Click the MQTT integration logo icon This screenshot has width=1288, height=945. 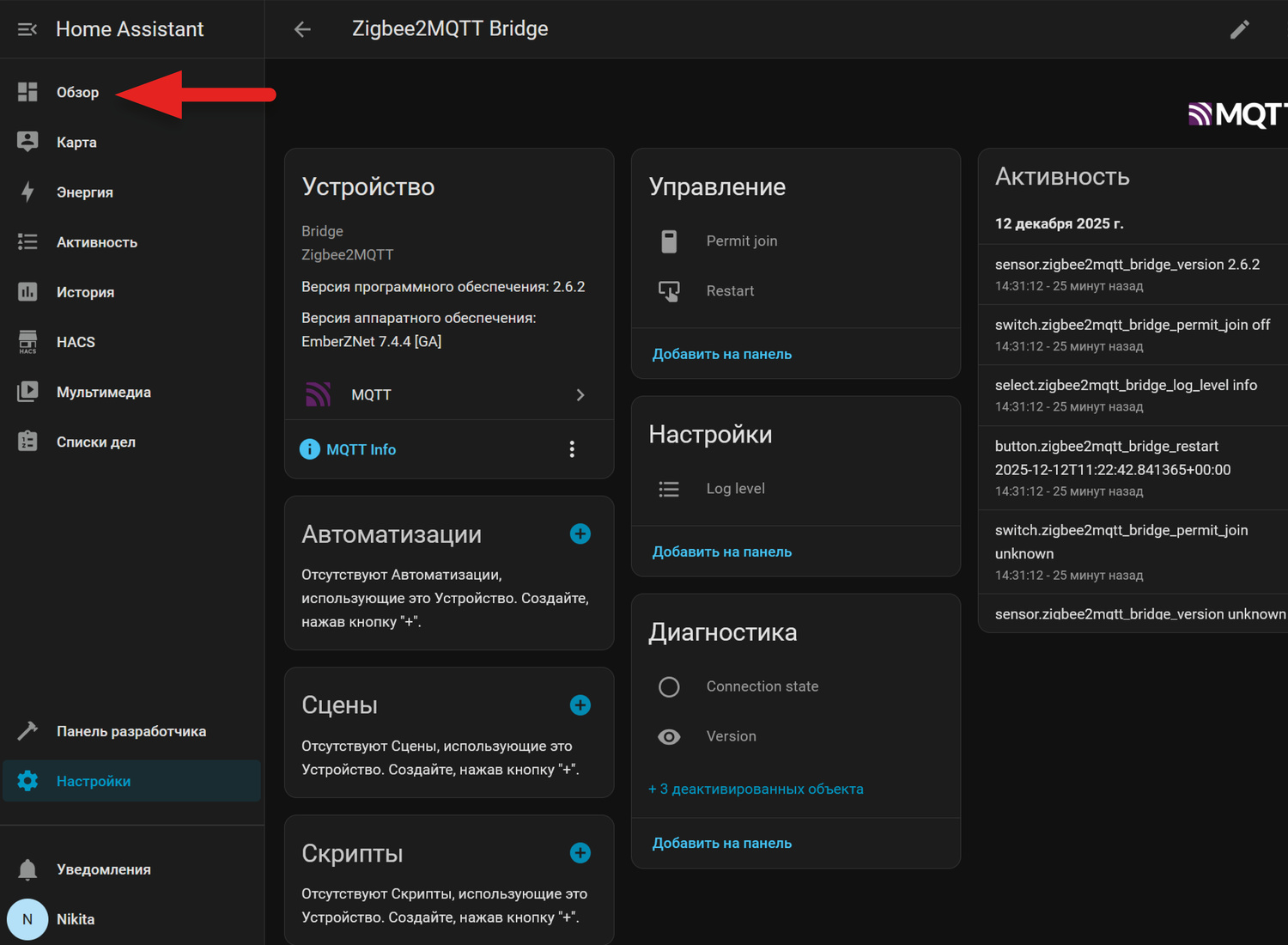tap(319, 394)
